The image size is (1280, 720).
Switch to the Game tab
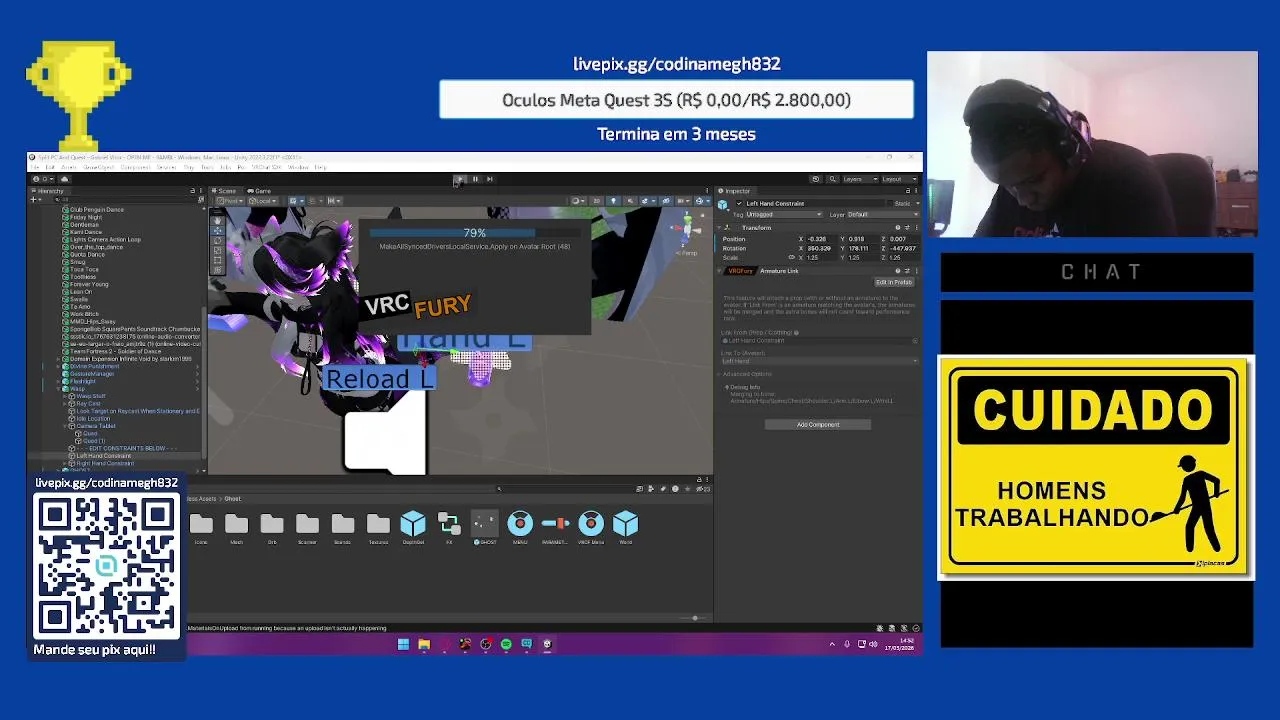pyautogui.click(x=261, y=191)
